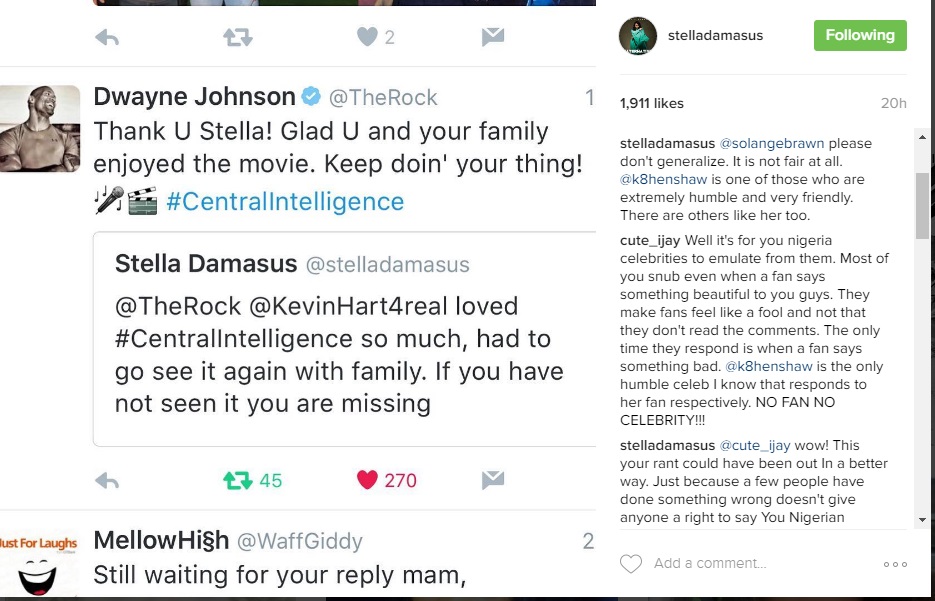Screen dimensions: 935x601
Task: Toggle the green Following button
Action: [x=860, y=35]
